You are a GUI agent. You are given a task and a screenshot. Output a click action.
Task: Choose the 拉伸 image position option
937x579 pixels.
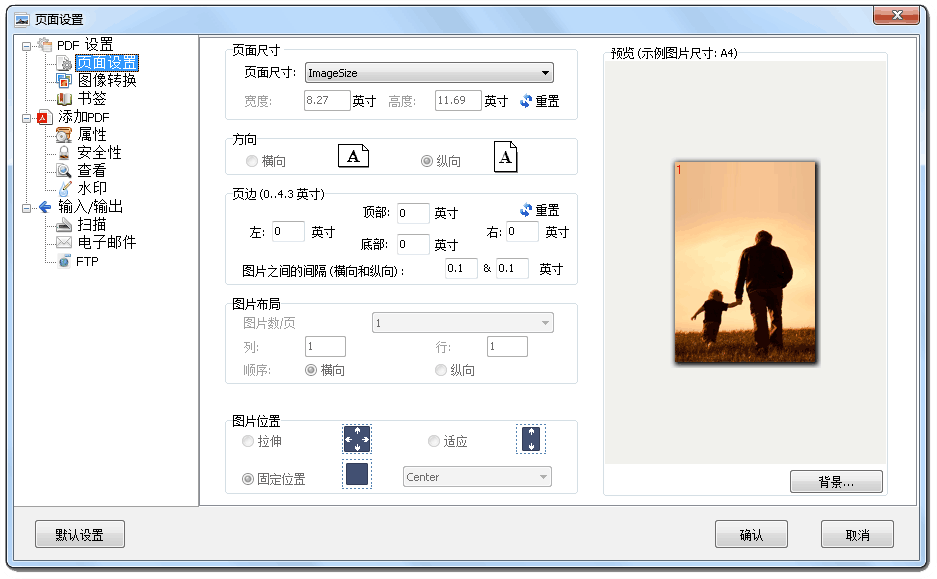(248, 441)
